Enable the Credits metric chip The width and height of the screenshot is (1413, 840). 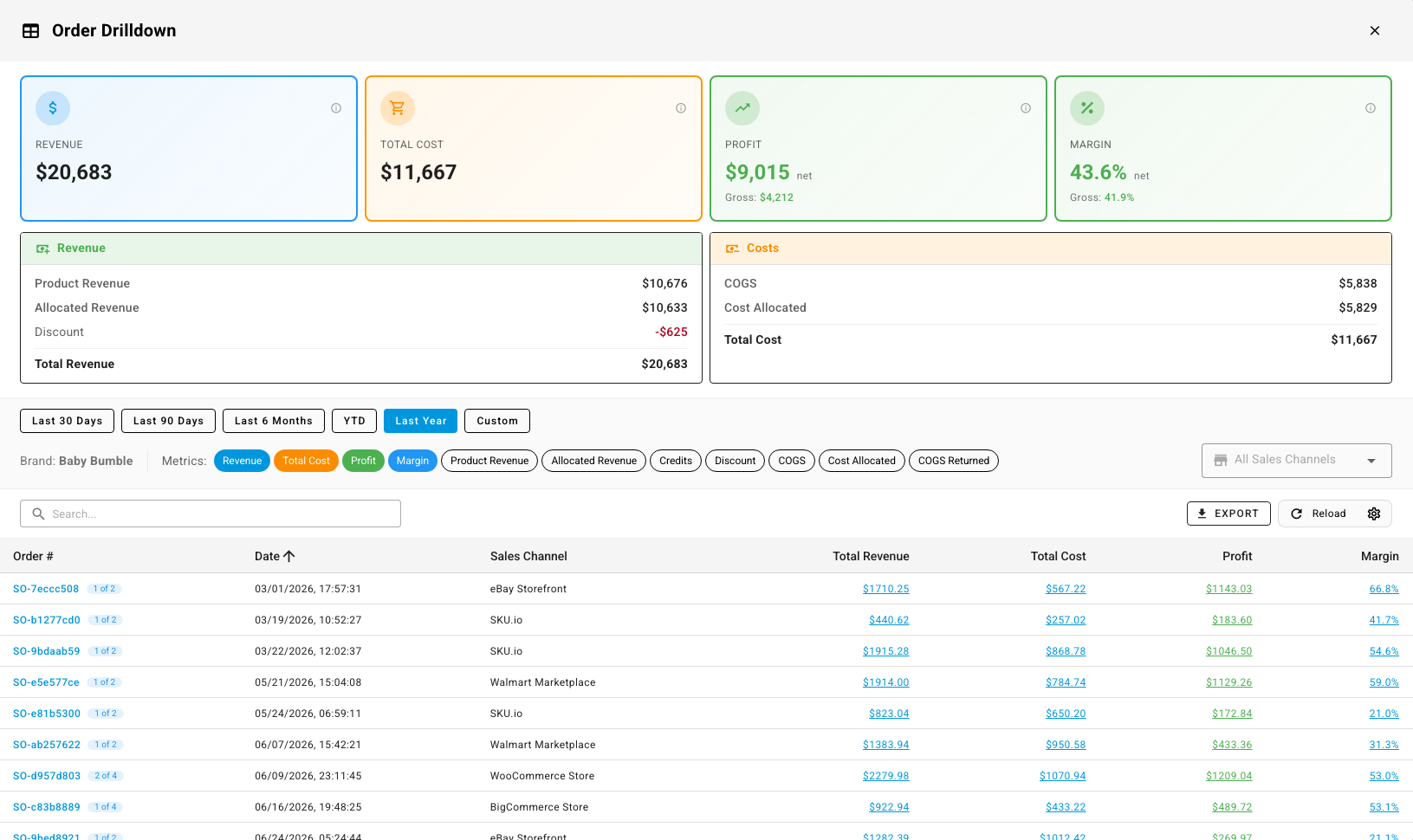(676, 461)
